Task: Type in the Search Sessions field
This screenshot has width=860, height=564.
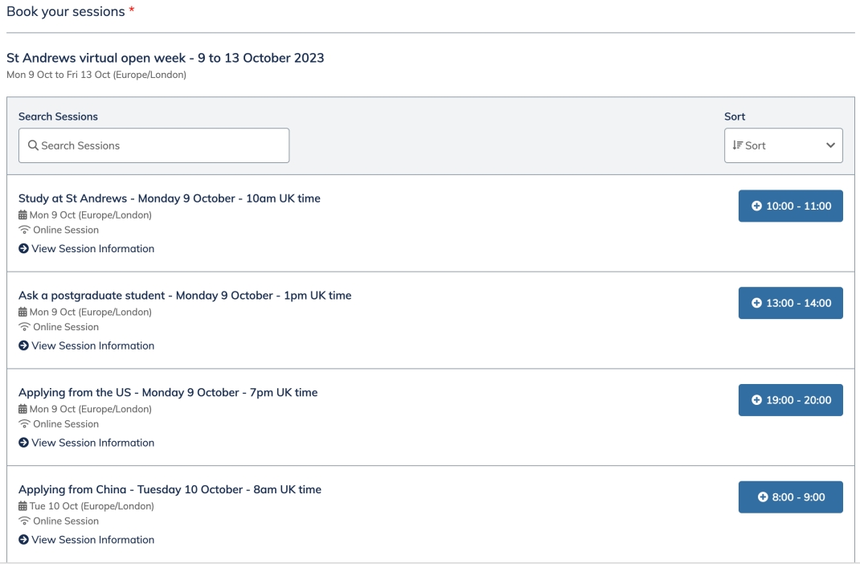Action: point(160,146)
